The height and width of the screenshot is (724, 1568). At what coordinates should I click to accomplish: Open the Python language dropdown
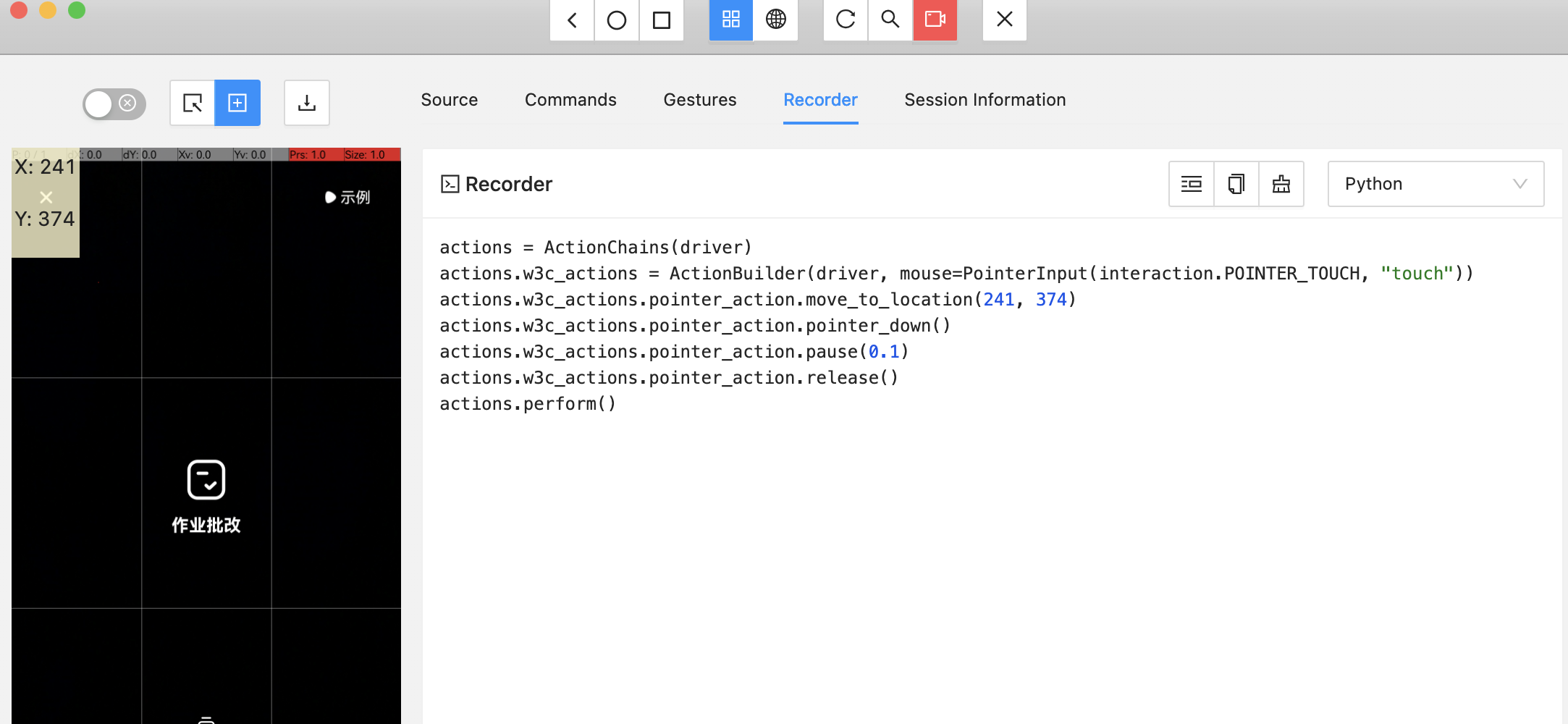pyautogui.click(x=1436, y=184)
